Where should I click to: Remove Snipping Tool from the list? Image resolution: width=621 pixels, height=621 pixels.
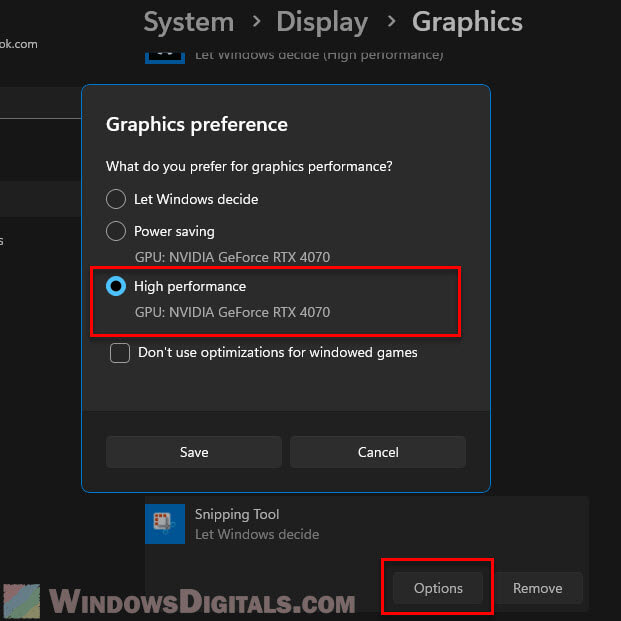[537, 588]
